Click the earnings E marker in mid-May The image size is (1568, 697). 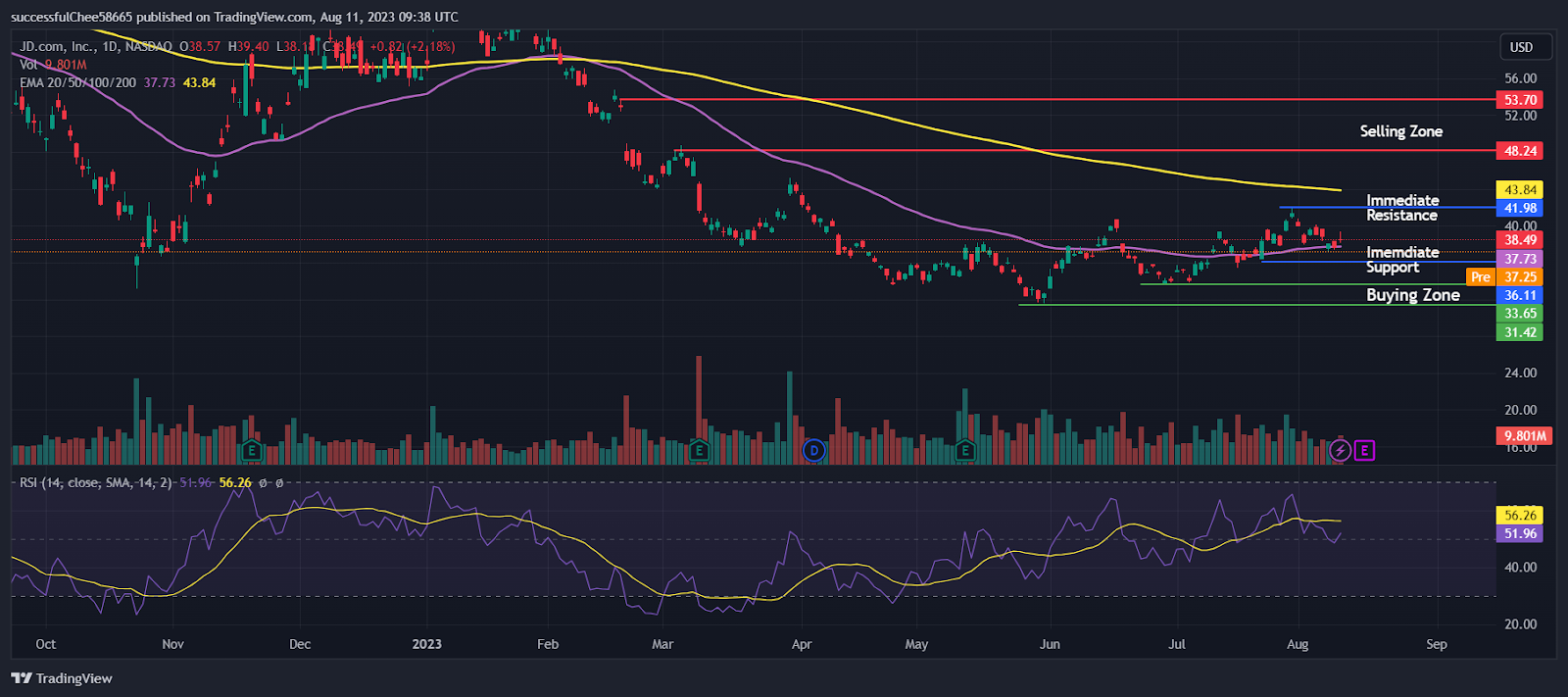click(x=965, y=451)
